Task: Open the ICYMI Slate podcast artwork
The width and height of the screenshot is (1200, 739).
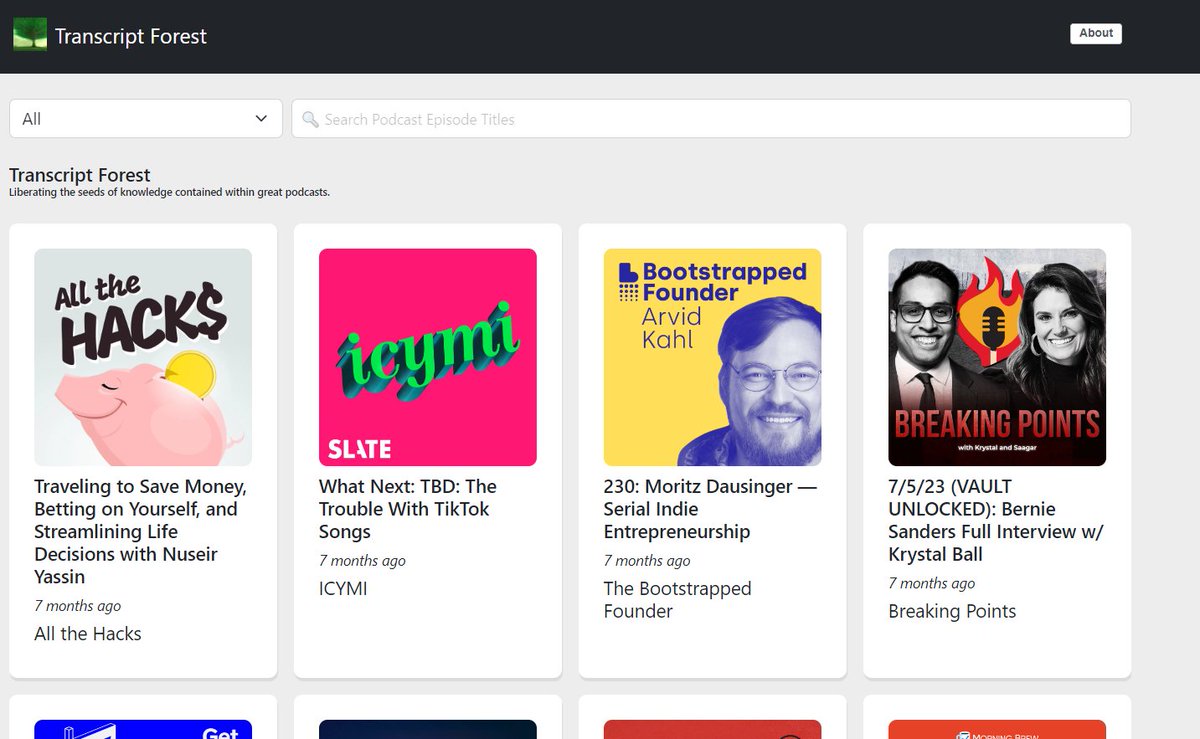Action: (428, 357)
